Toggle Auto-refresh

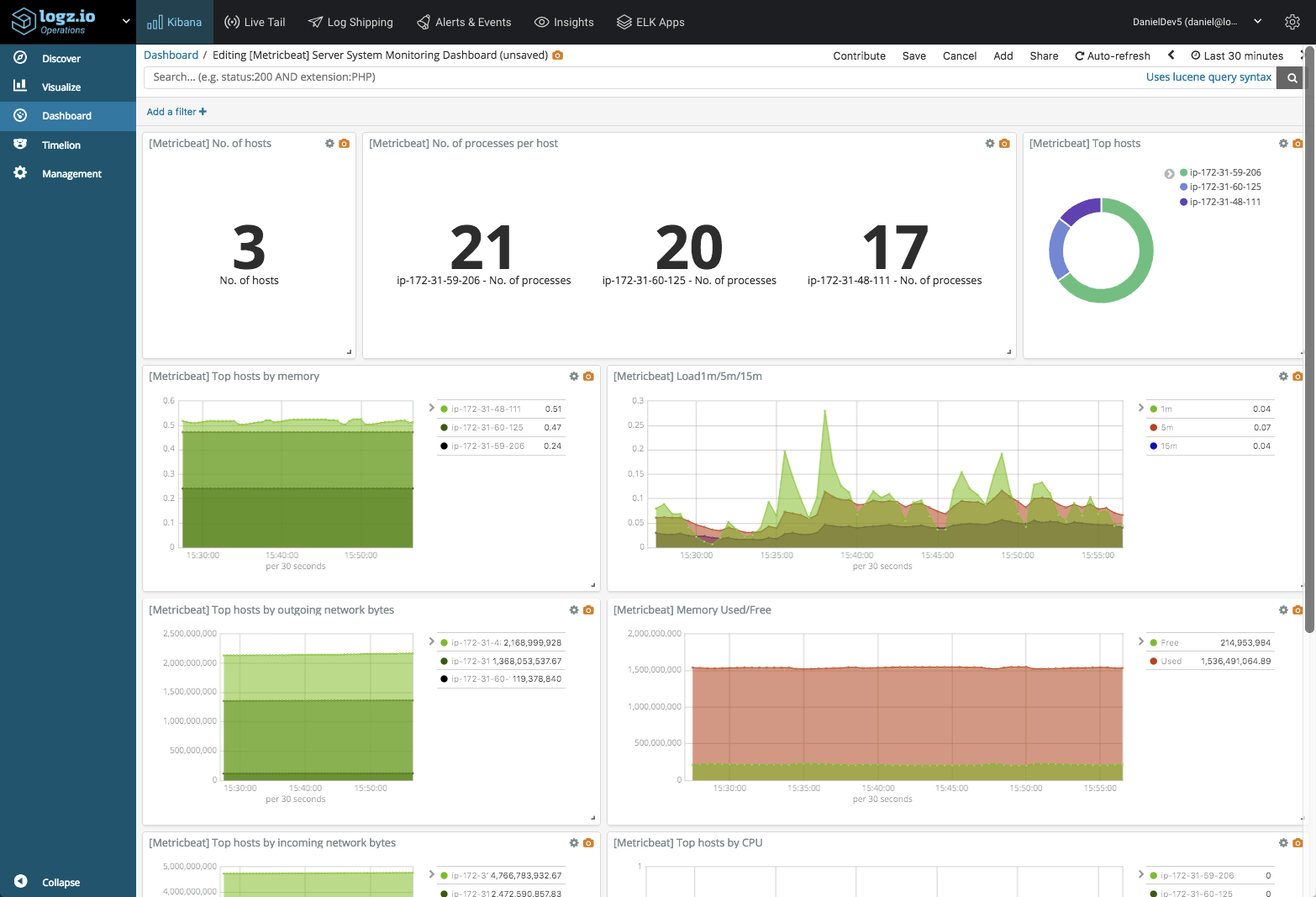click(x=1112, y=55)
